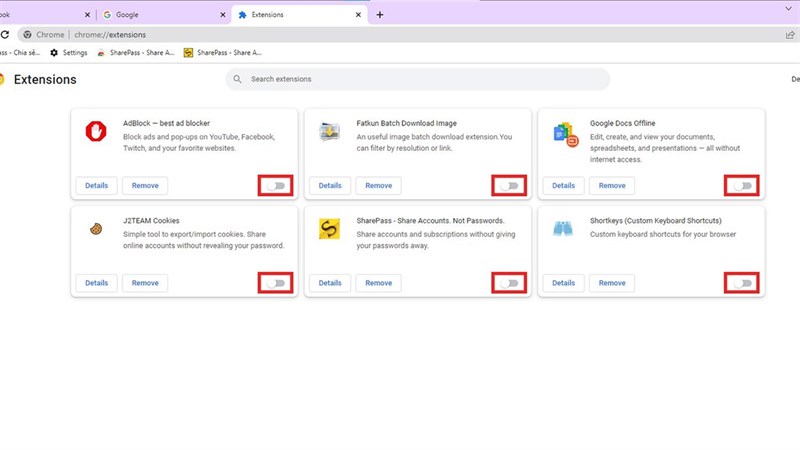The height and width of the screenshot is (450, 800).
Task: Open Fatkun Batch Download Details
Action: [x=330, y=186]
